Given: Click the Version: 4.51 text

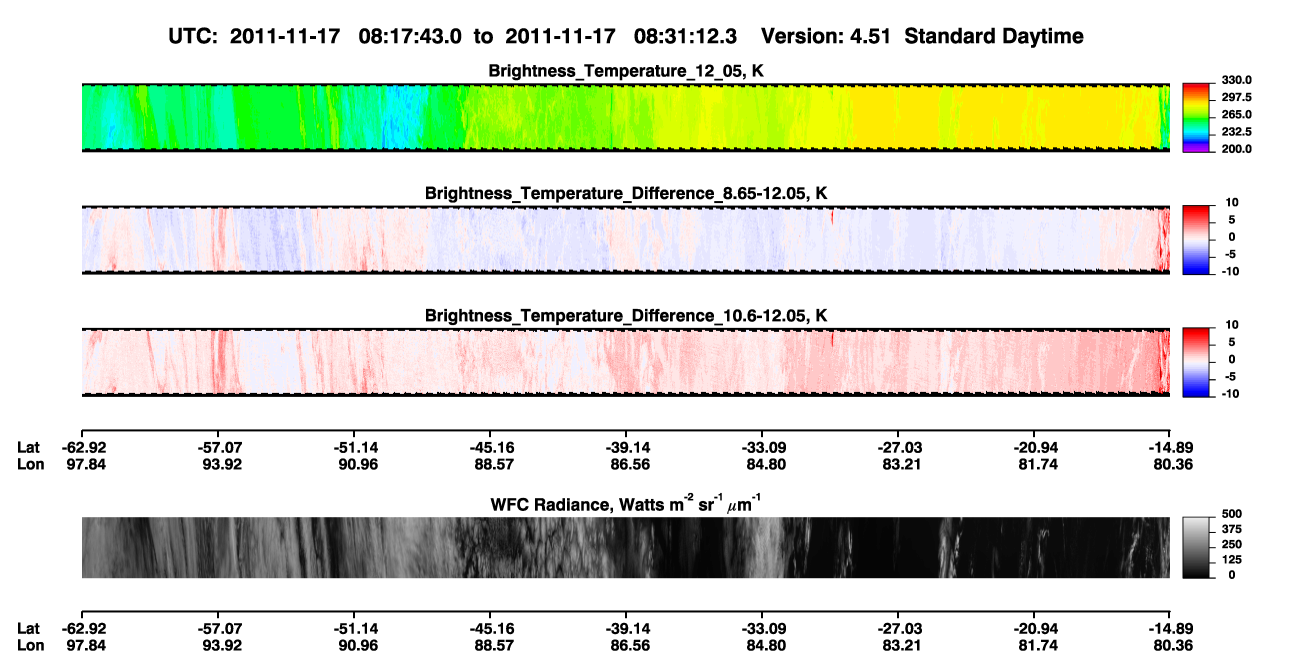Looking at the screenshot, I should [x=827, y=37].
